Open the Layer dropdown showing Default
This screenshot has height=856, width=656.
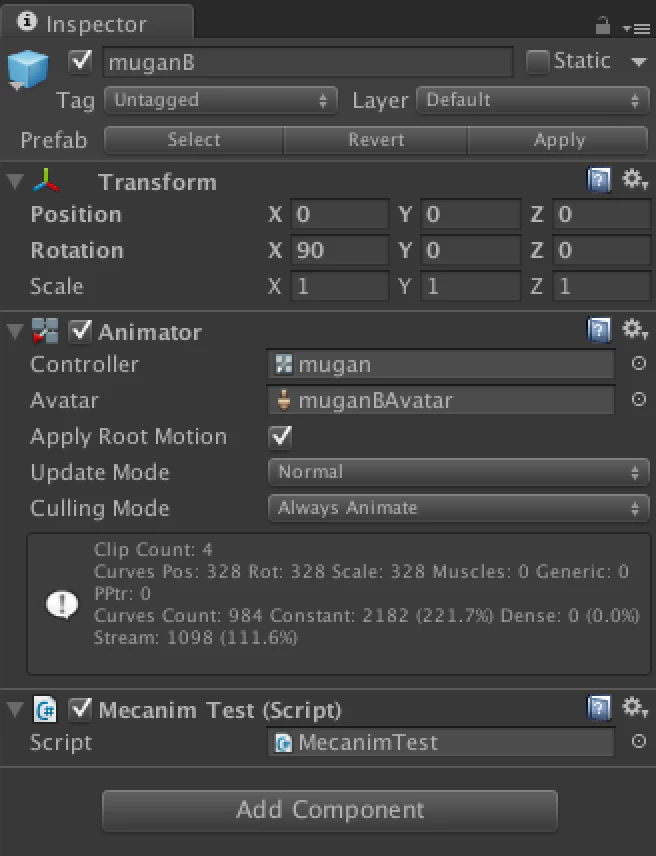533,100
